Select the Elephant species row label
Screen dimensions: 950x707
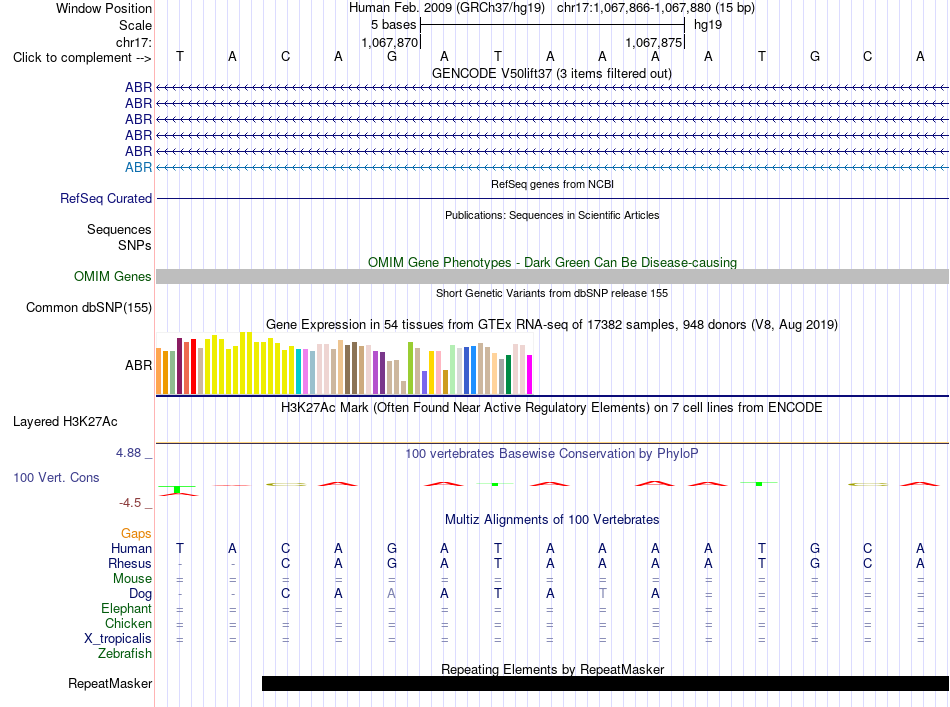click(x=126, y=608)
